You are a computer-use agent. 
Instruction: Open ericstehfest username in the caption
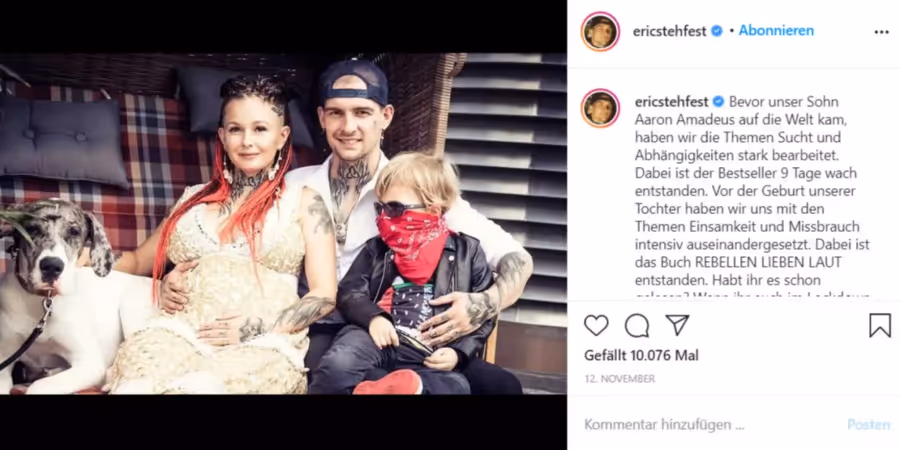tap(672, 102)
